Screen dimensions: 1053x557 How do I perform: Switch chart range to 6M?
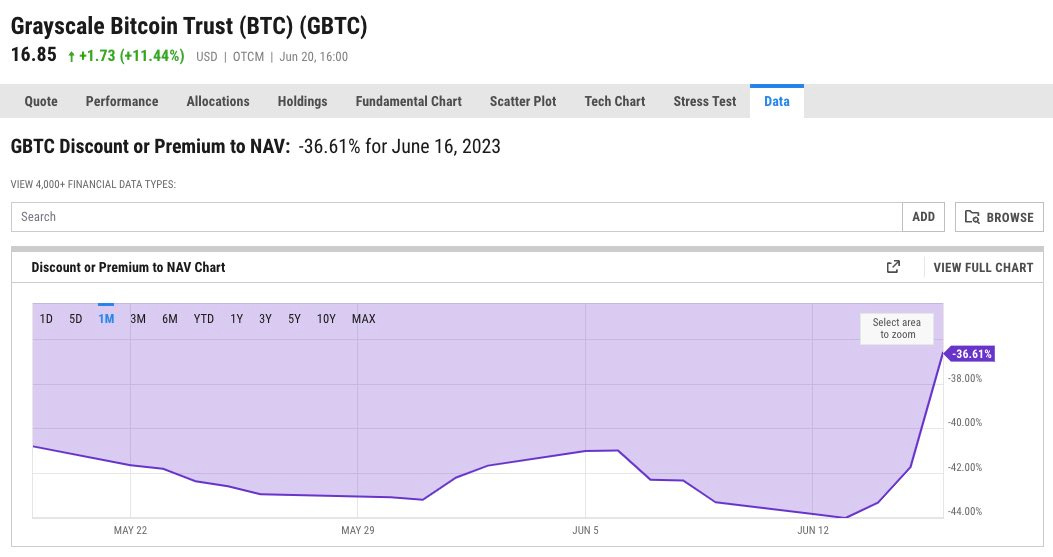click(170, 319)
